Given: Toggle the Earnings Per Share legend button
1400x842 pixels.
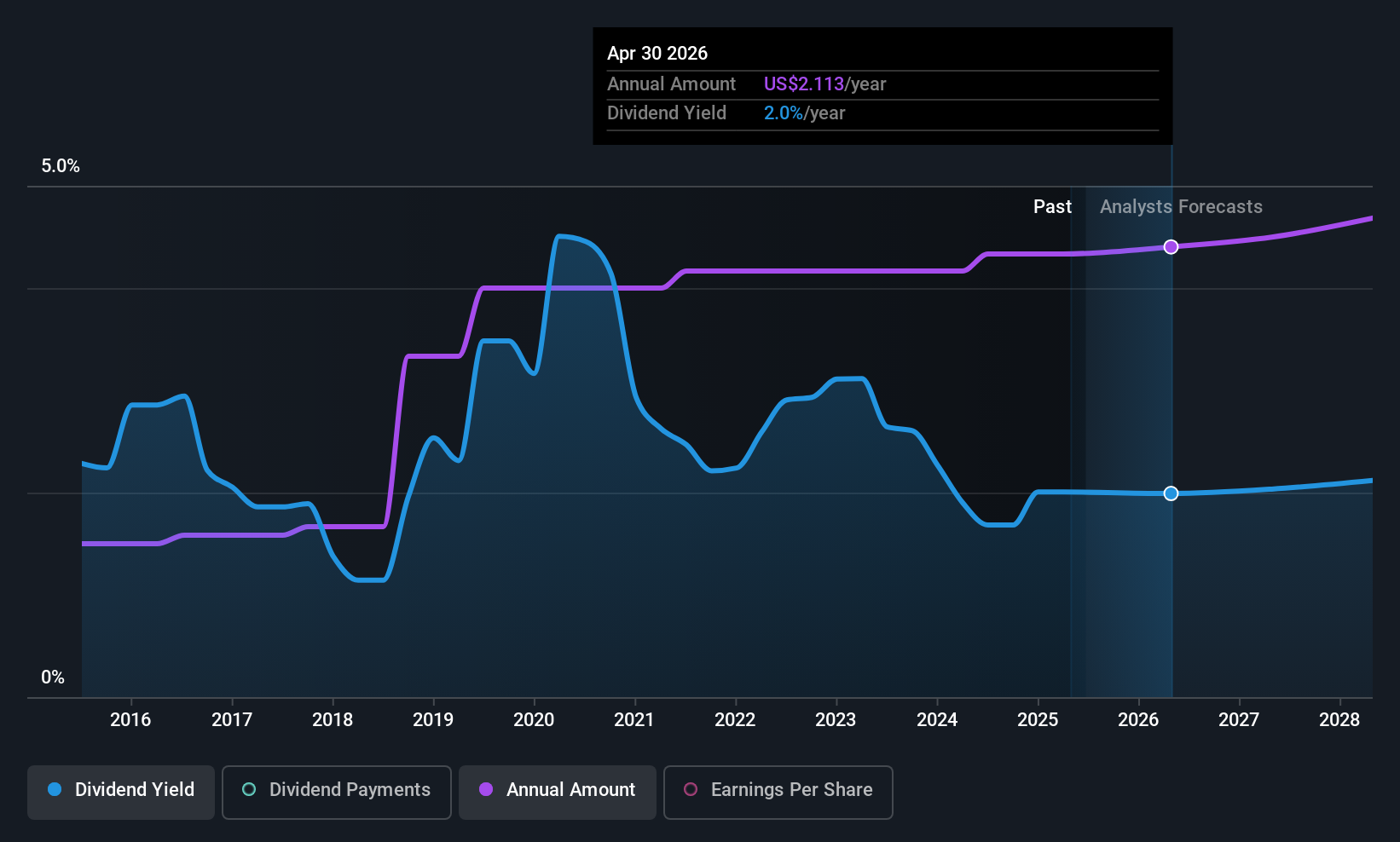Looking at the screenshot, I should [778, 792].
